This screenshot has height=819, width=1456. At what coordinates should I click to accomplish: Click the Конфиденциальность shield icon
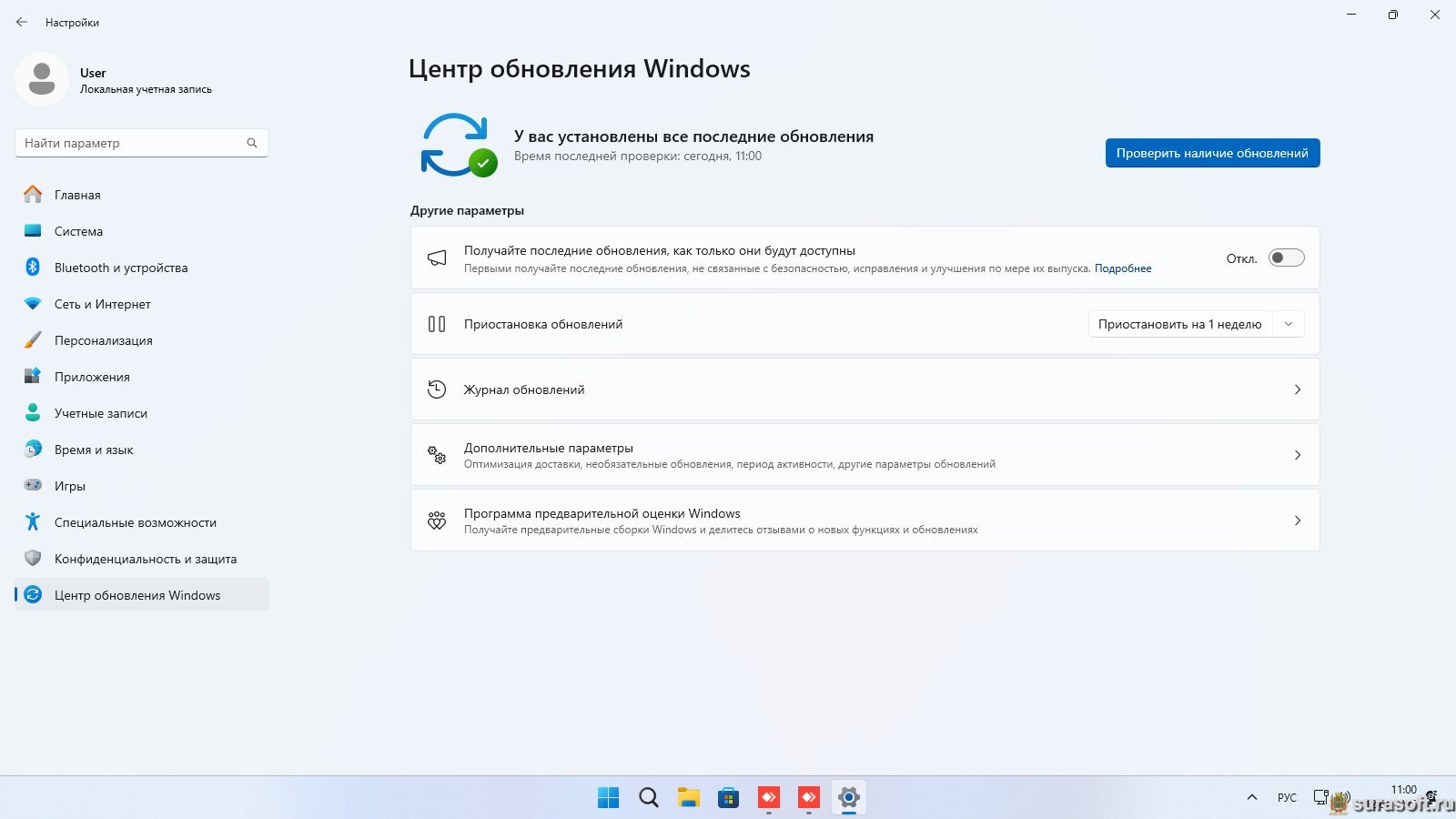coord(33,559)
